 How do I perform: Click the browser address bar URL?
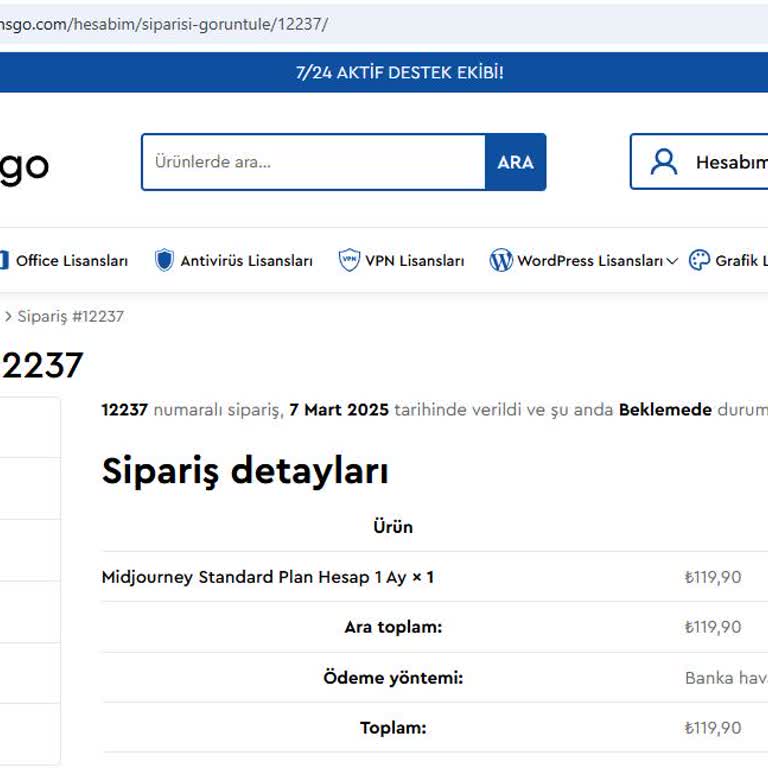164,24
